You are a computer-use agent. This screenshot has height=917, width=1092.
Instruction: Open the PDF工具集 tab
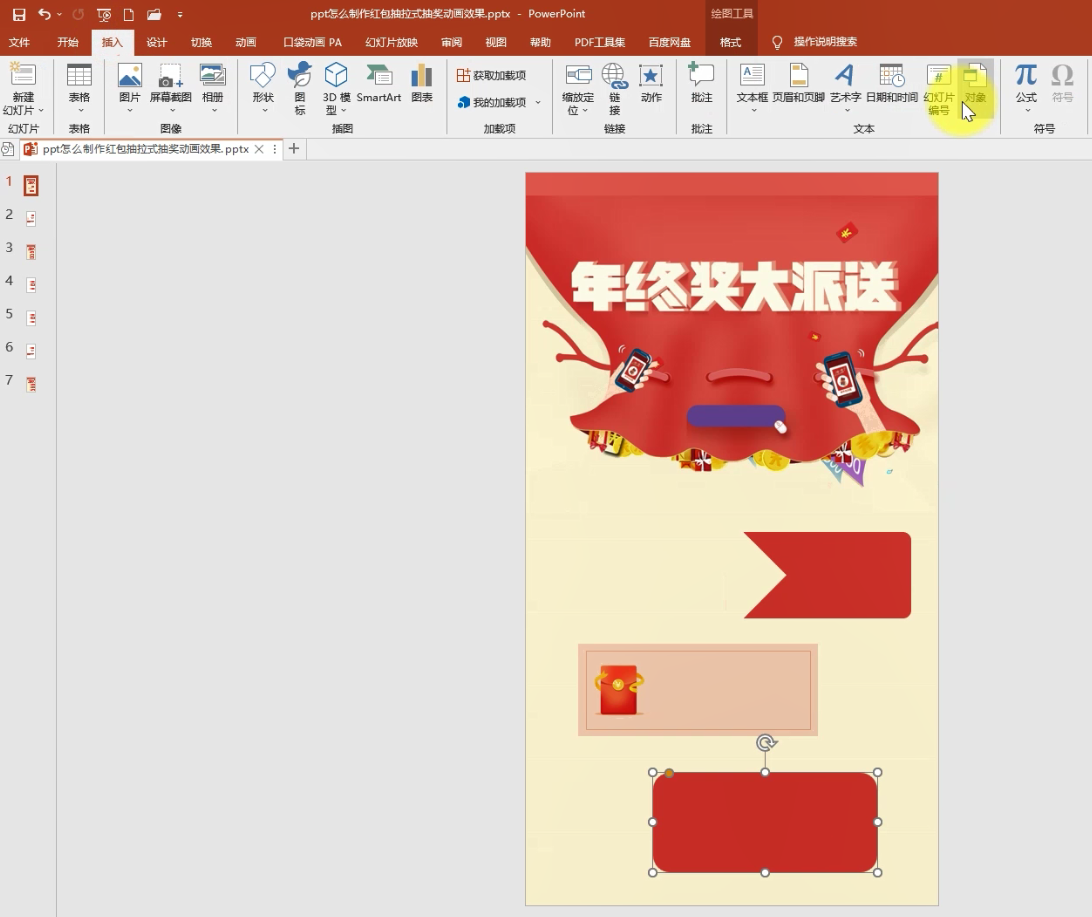[600, 42]
